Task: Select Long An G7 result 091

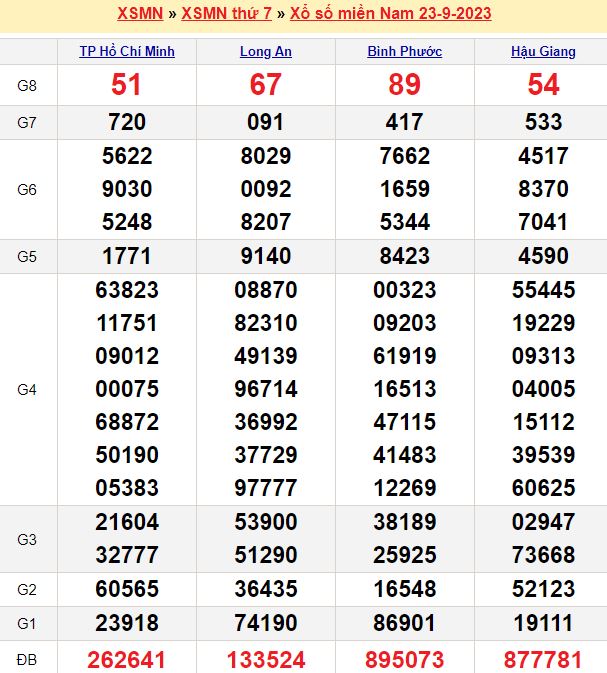Action: click(266, 122)
